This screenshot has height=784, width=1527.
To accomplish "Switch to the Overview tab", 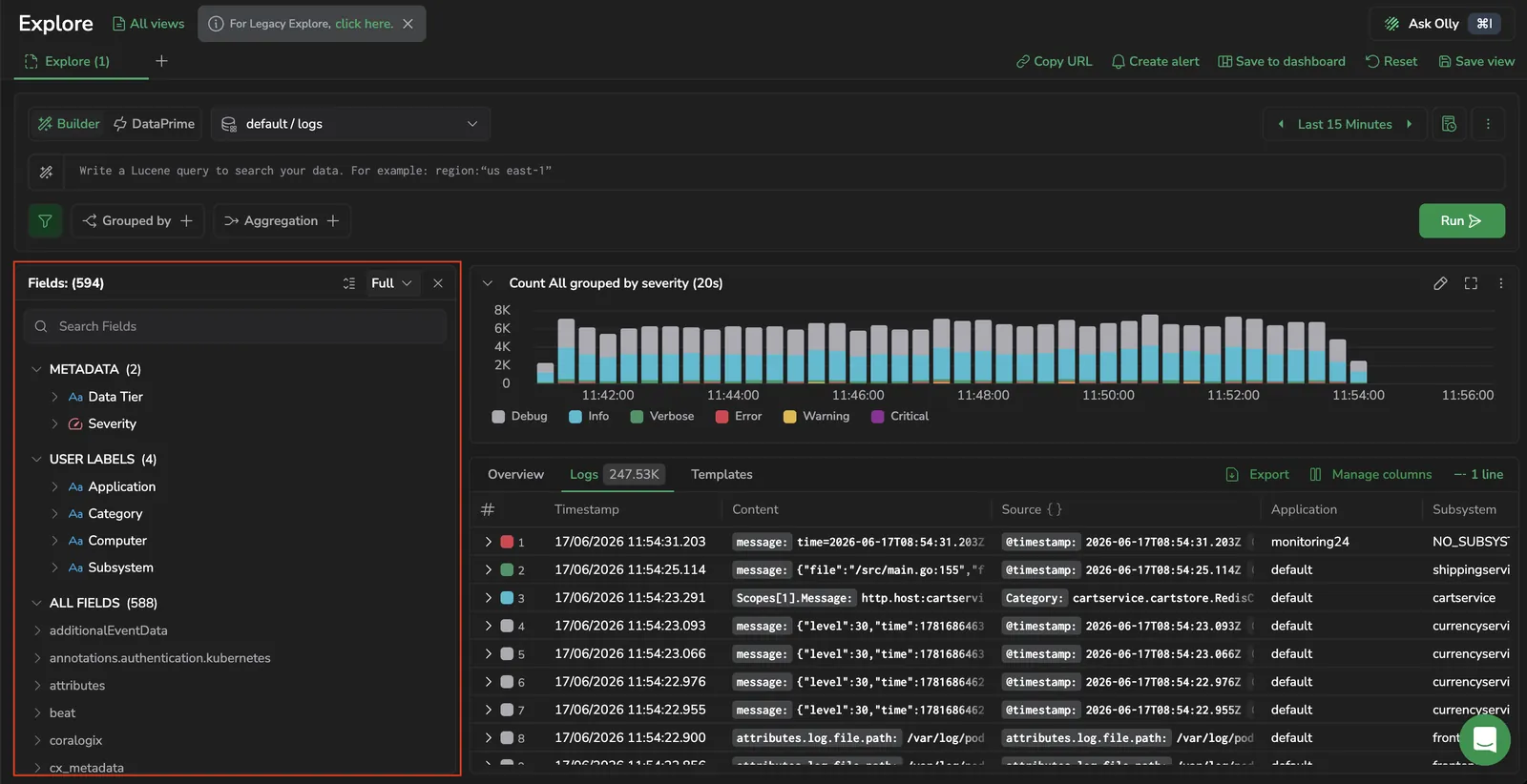I will click(x=515, y=474).
